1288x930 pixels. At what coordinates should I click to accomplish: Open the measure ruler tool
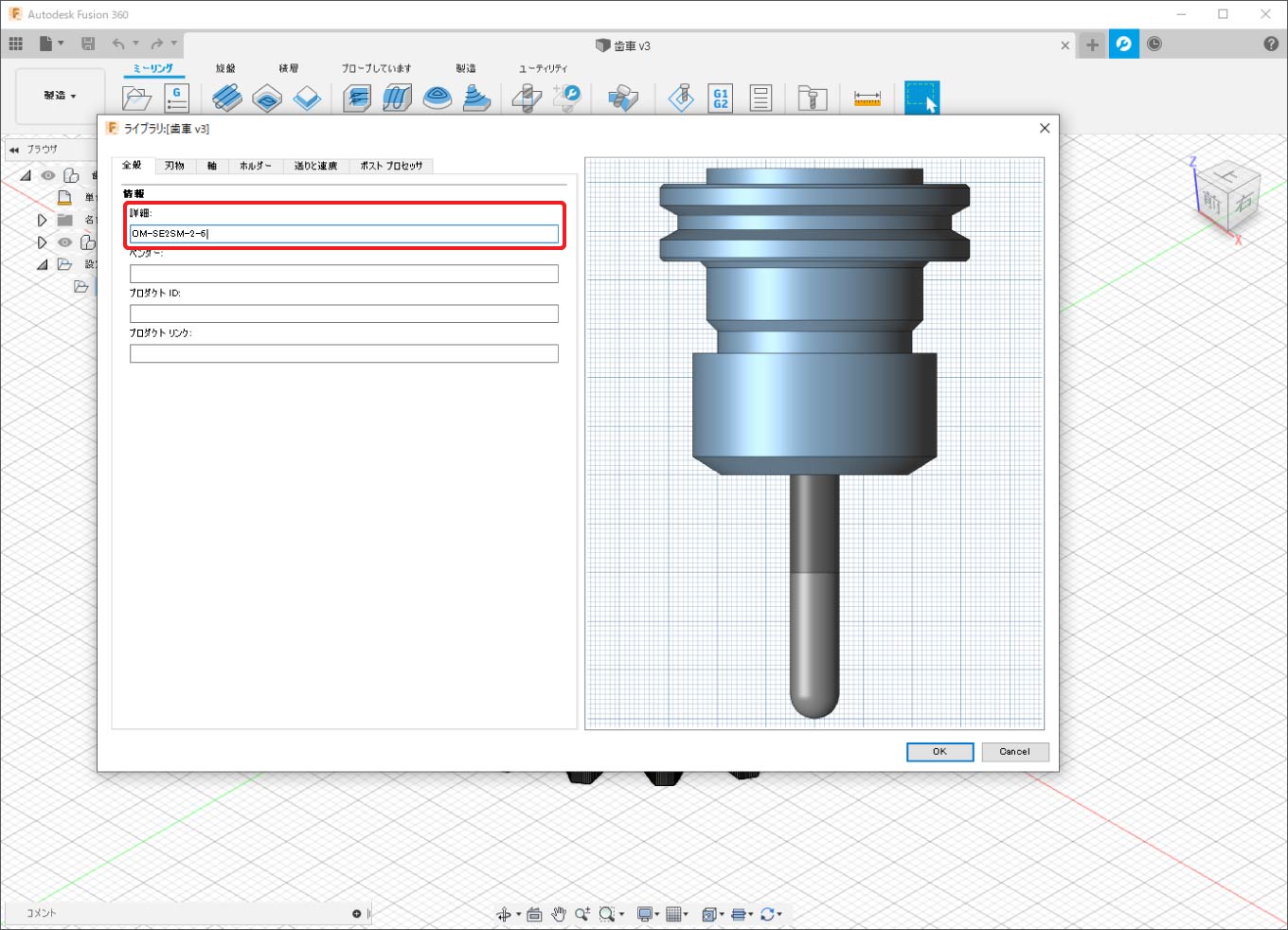867,98
